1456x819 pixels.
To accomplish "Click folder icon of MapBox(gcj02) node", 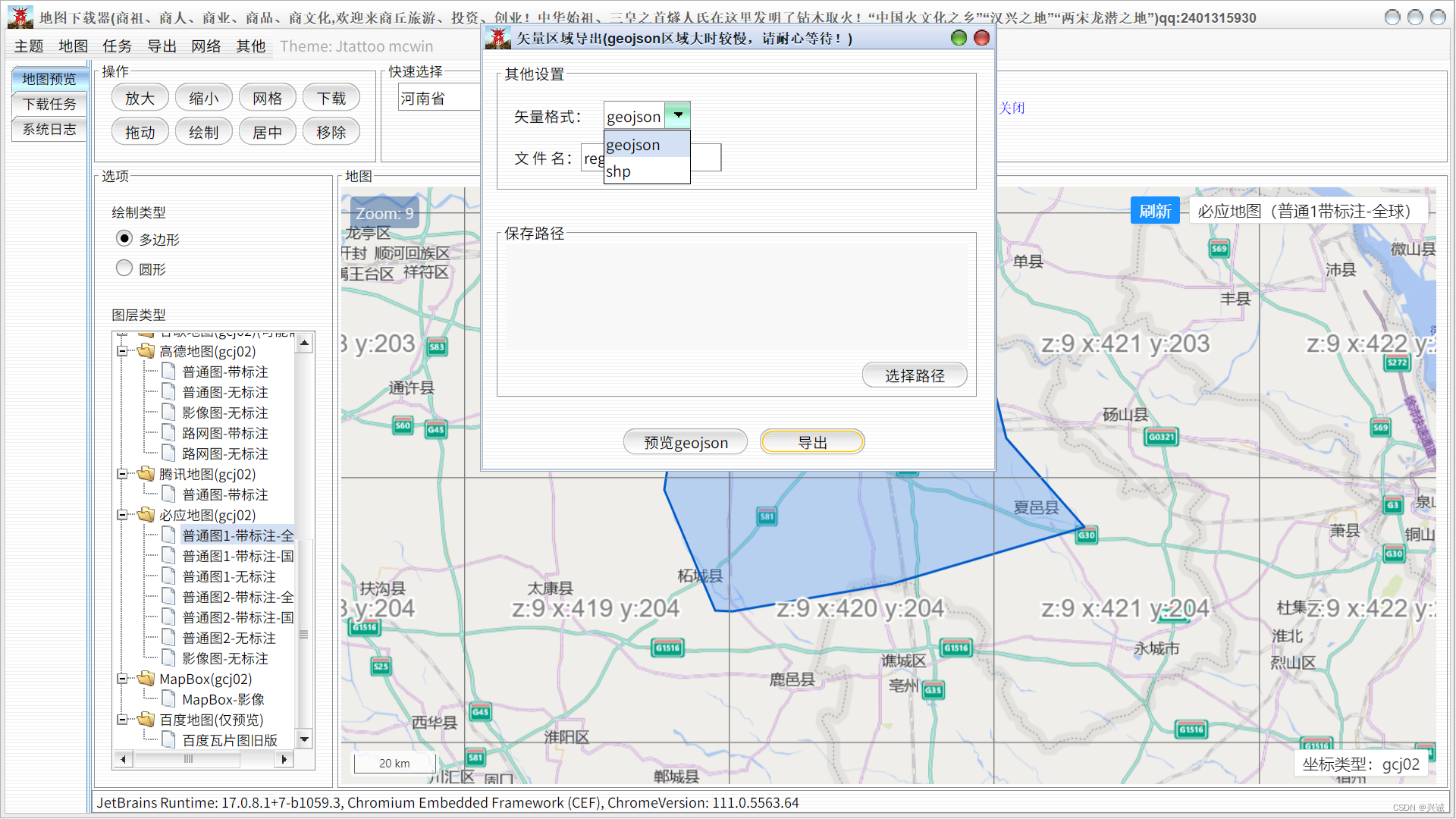I will (146, 679).
